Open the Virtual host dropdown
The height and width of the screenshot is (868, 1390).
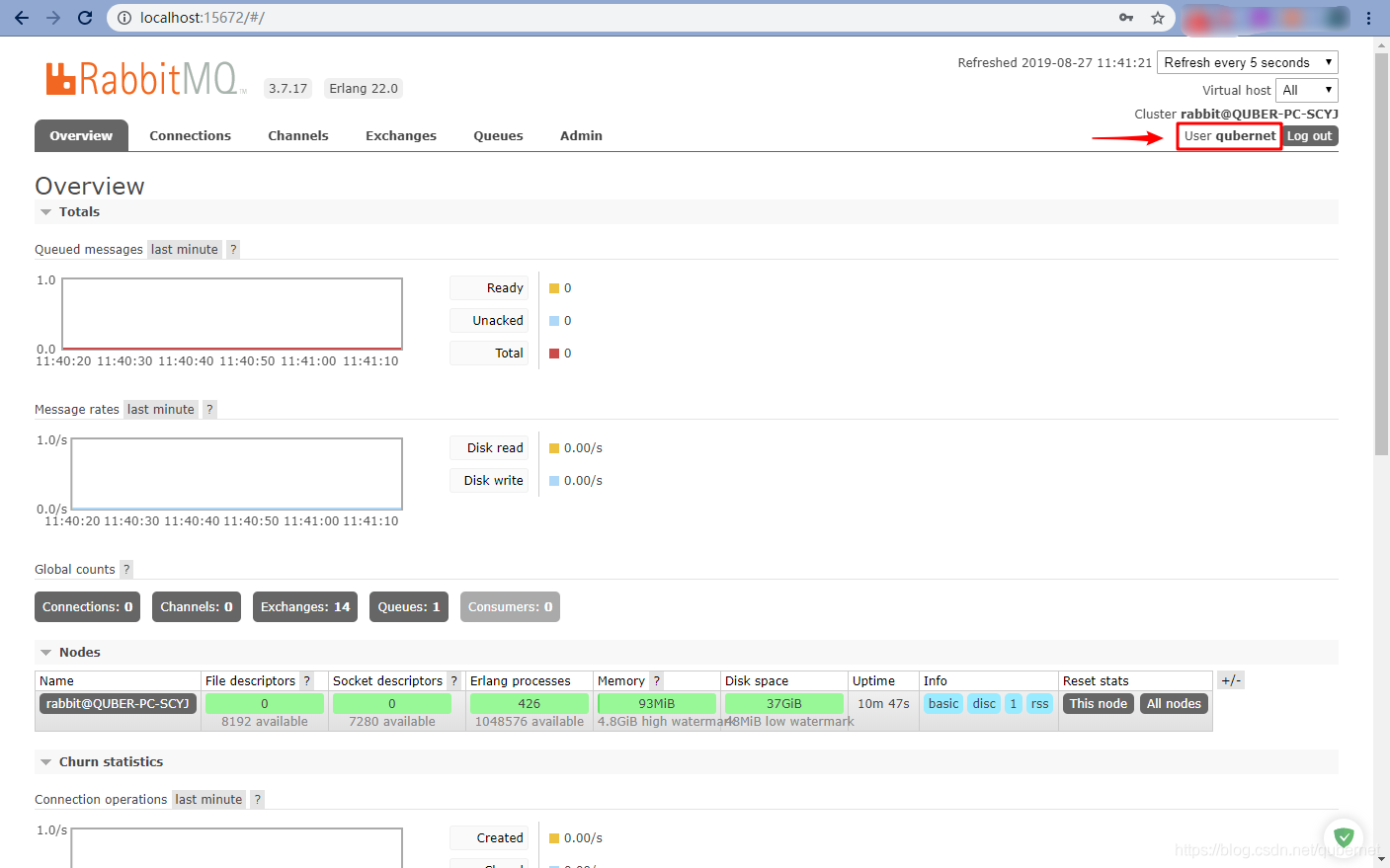click(1306, 90)
